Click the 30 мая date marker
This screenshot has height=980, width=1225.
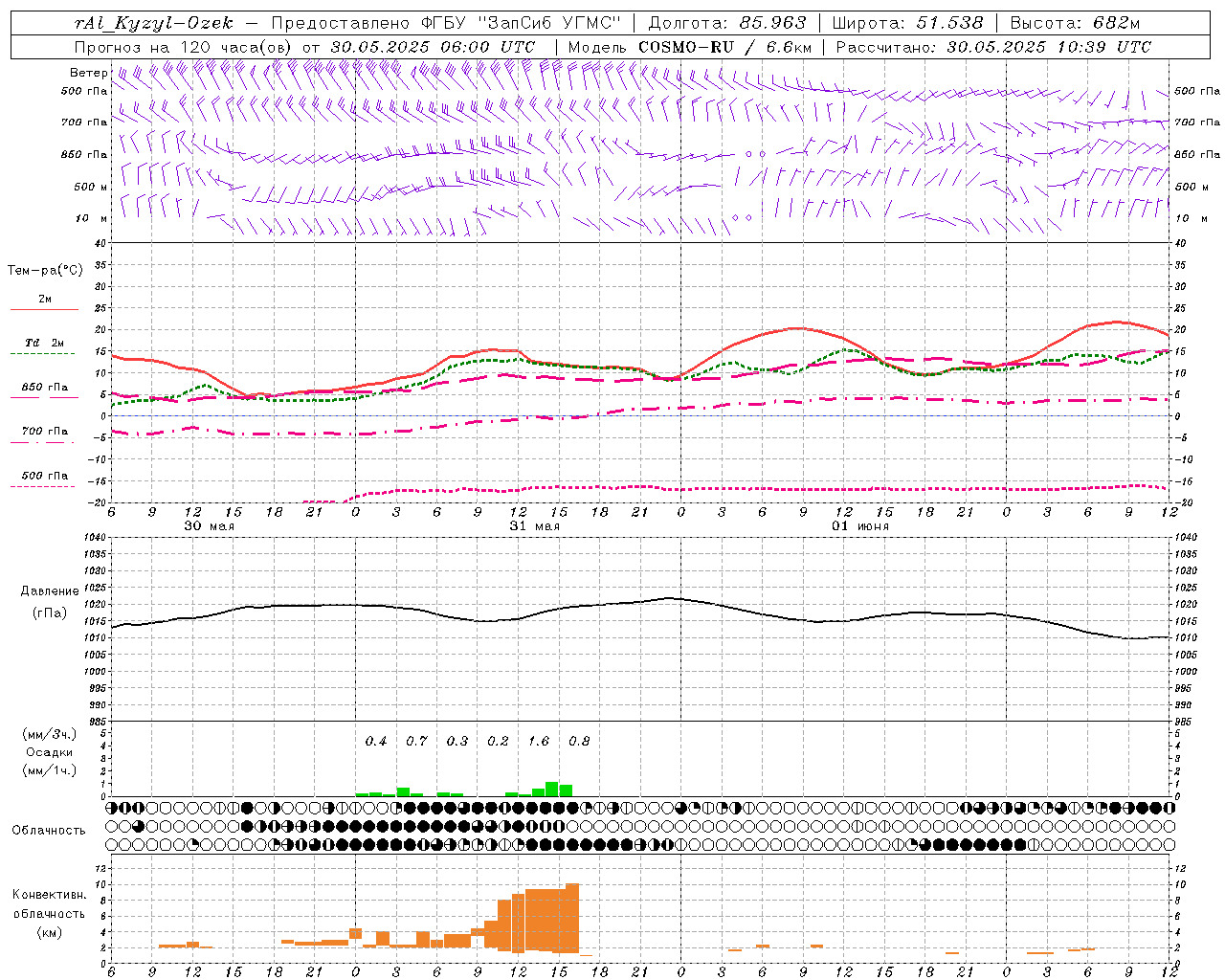pos(209,526)
